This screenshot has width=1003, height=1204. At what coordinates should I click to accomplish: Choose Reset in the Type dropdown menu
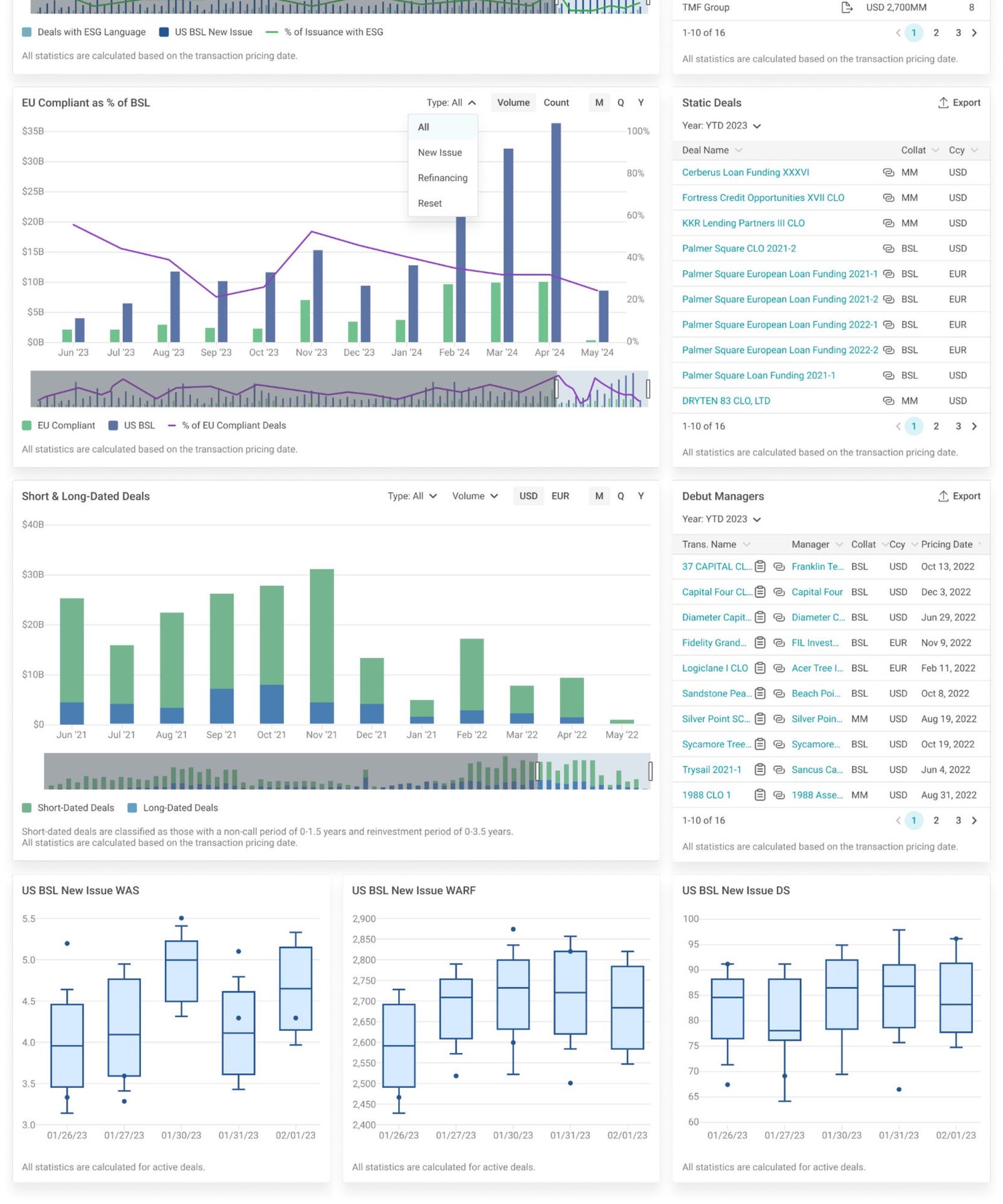[x=443, y=204]
